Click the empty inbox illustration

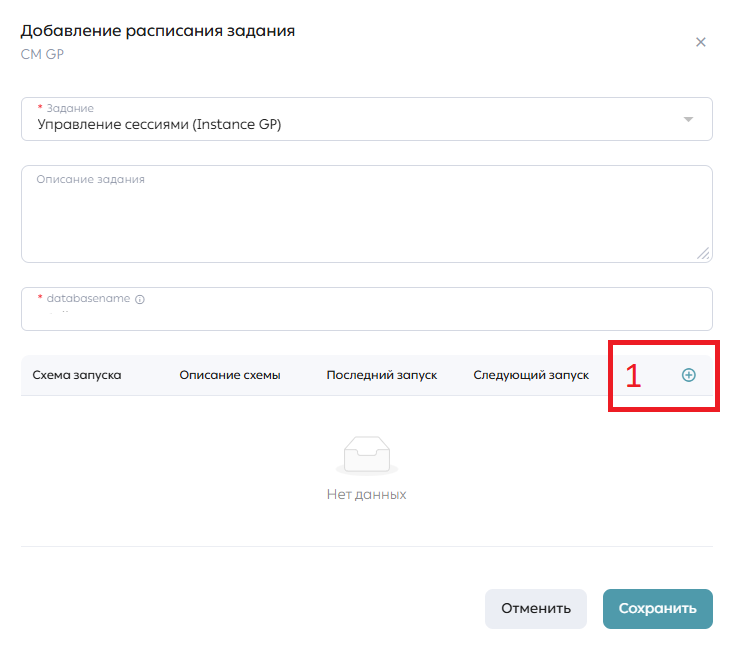click(367, 455)
